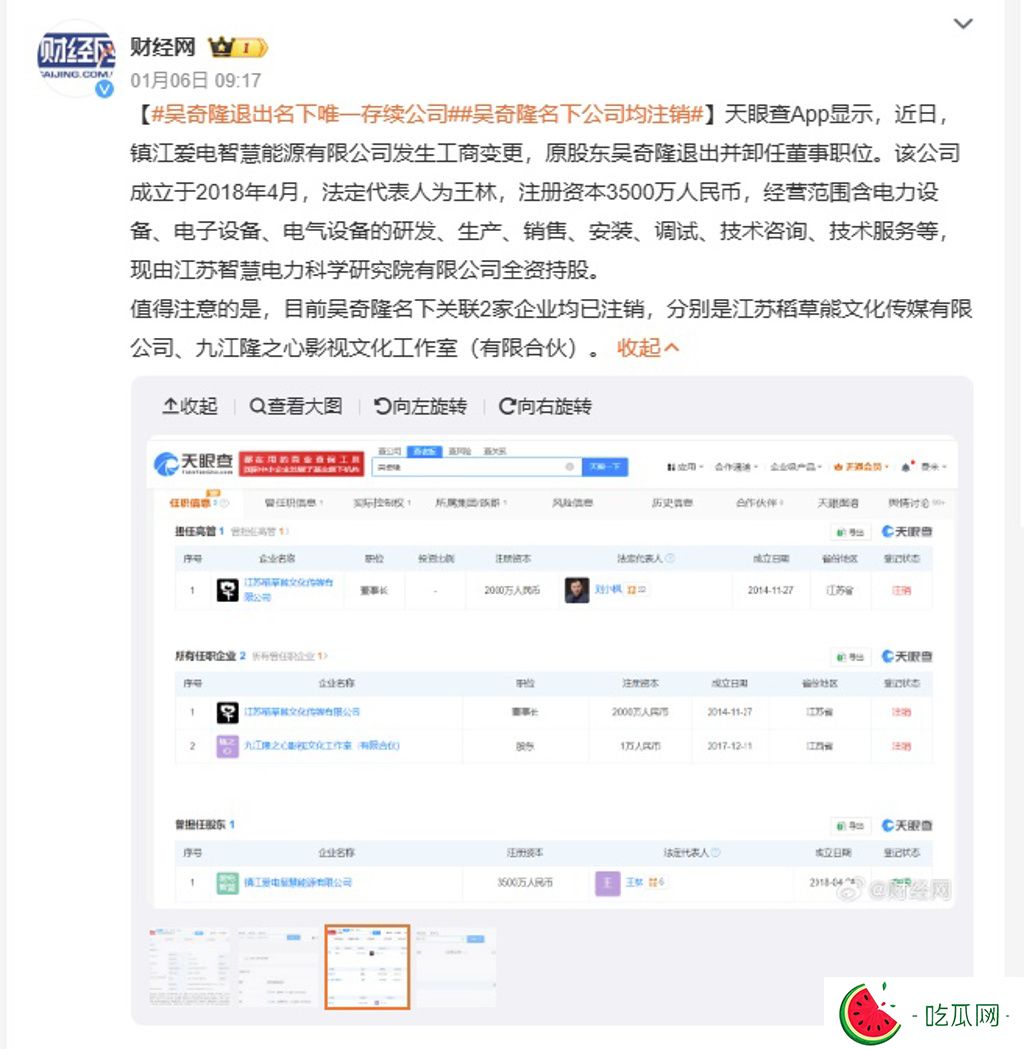Image resolution: width=1024 pixels, height=1049 pixels.
Task: Click the 财经网 account name
Action: coord(163,47)
